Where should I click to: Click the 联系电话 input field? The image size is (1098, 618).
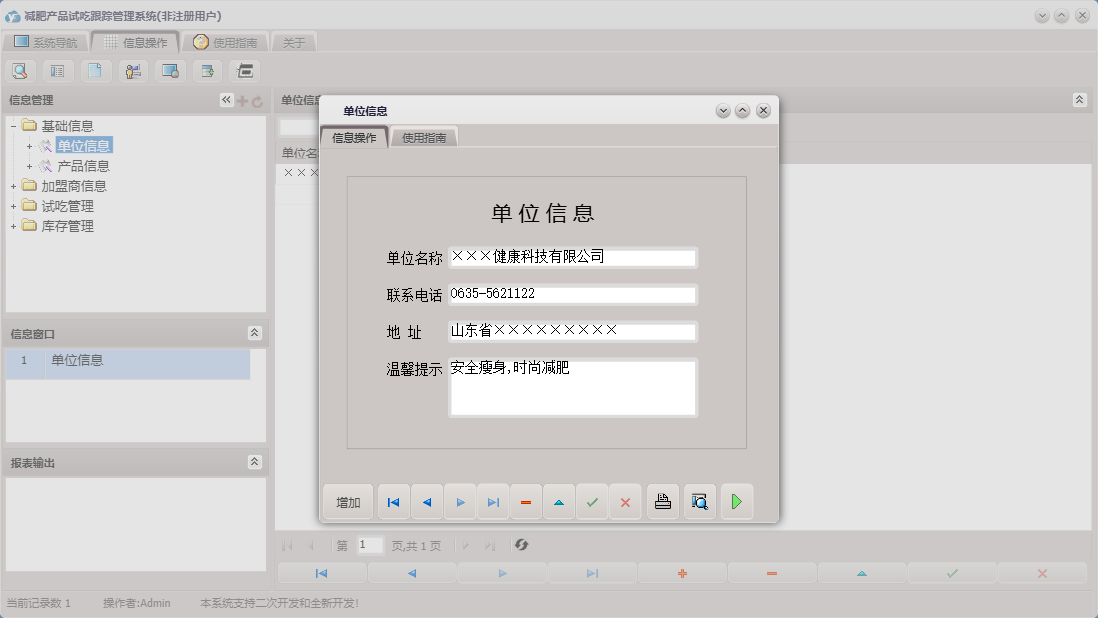[572, 294]
